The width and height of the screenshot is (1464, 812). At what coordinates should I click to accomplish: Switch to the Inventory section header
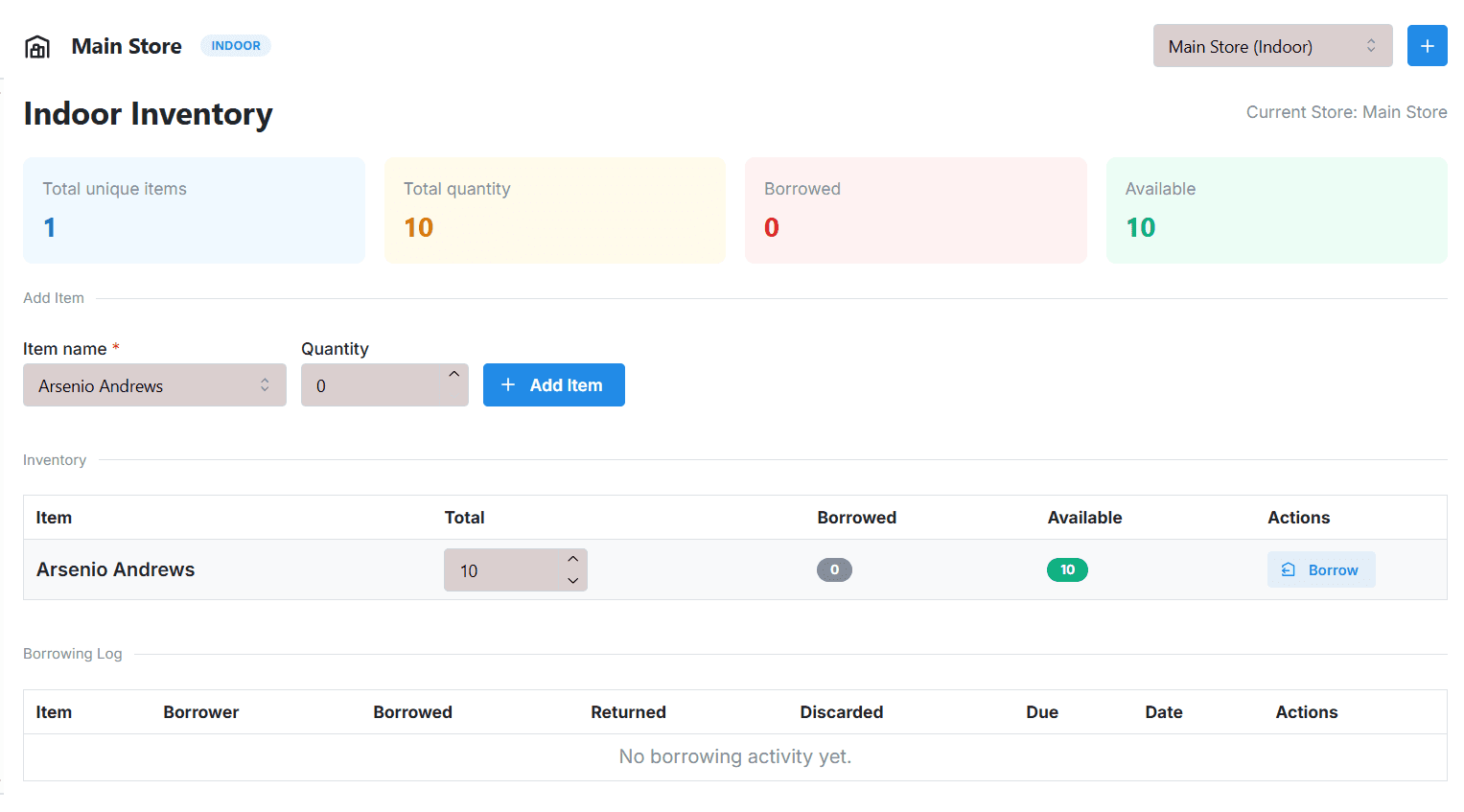click(x=54, y=459)
